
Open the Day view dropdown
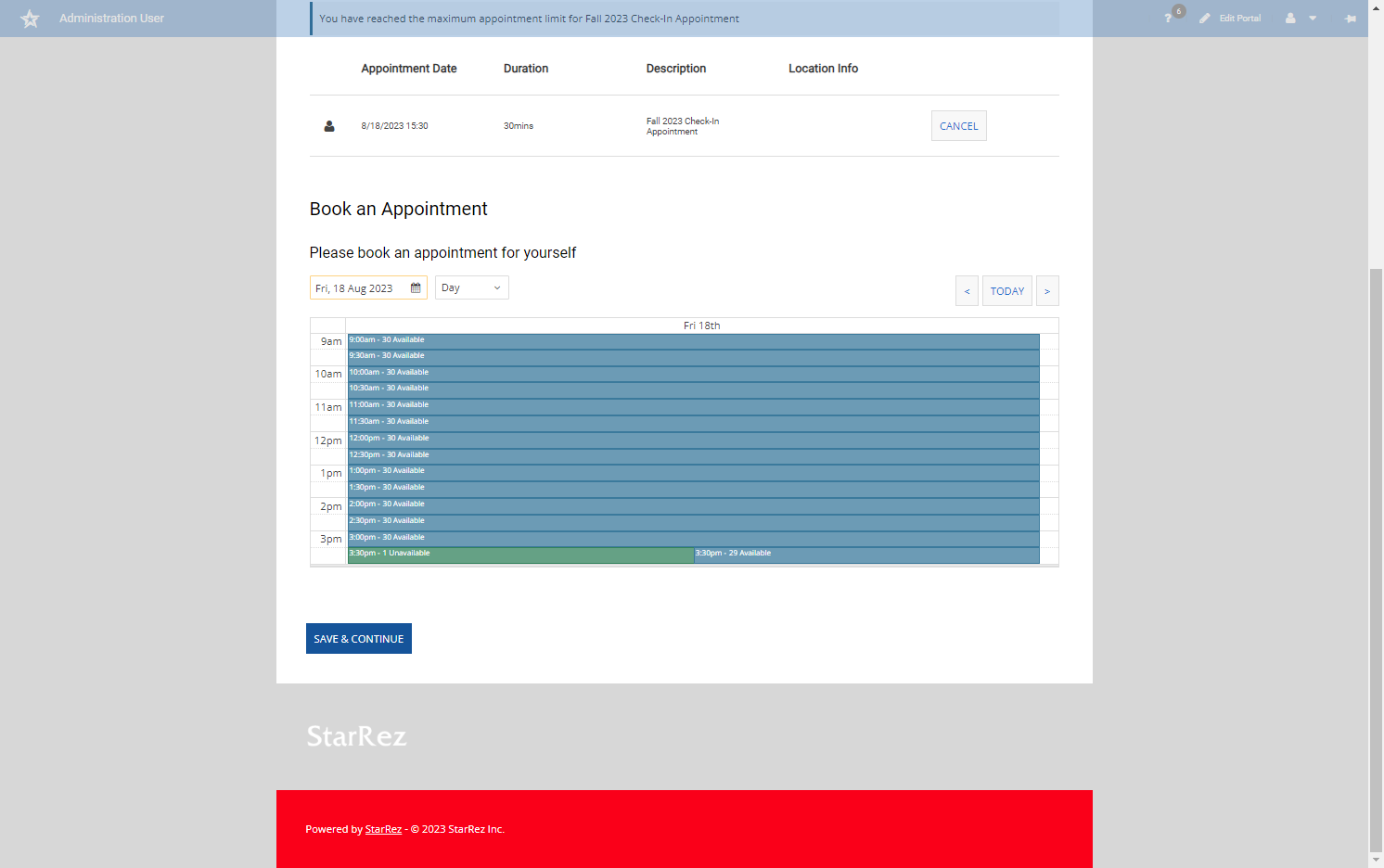coord(472,287)
